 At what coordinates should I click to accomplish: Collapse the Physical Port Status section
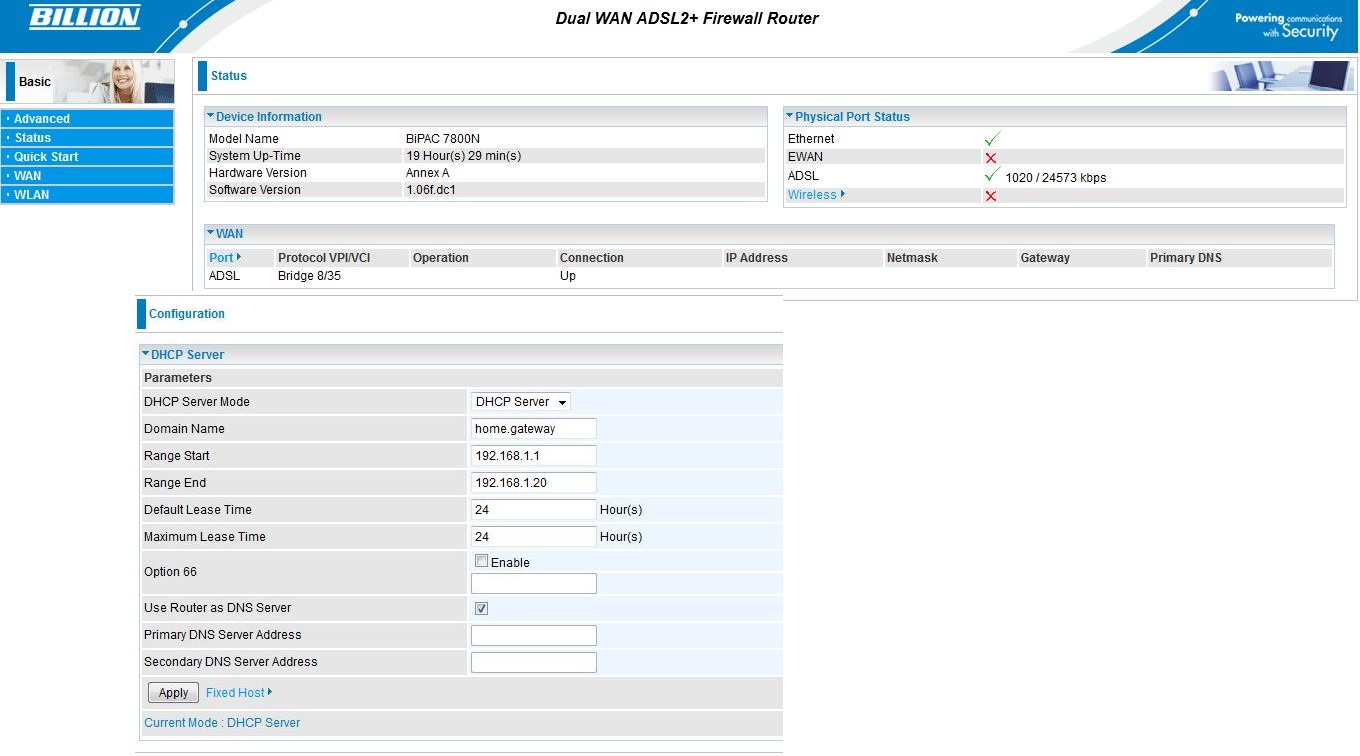[790, 117]
